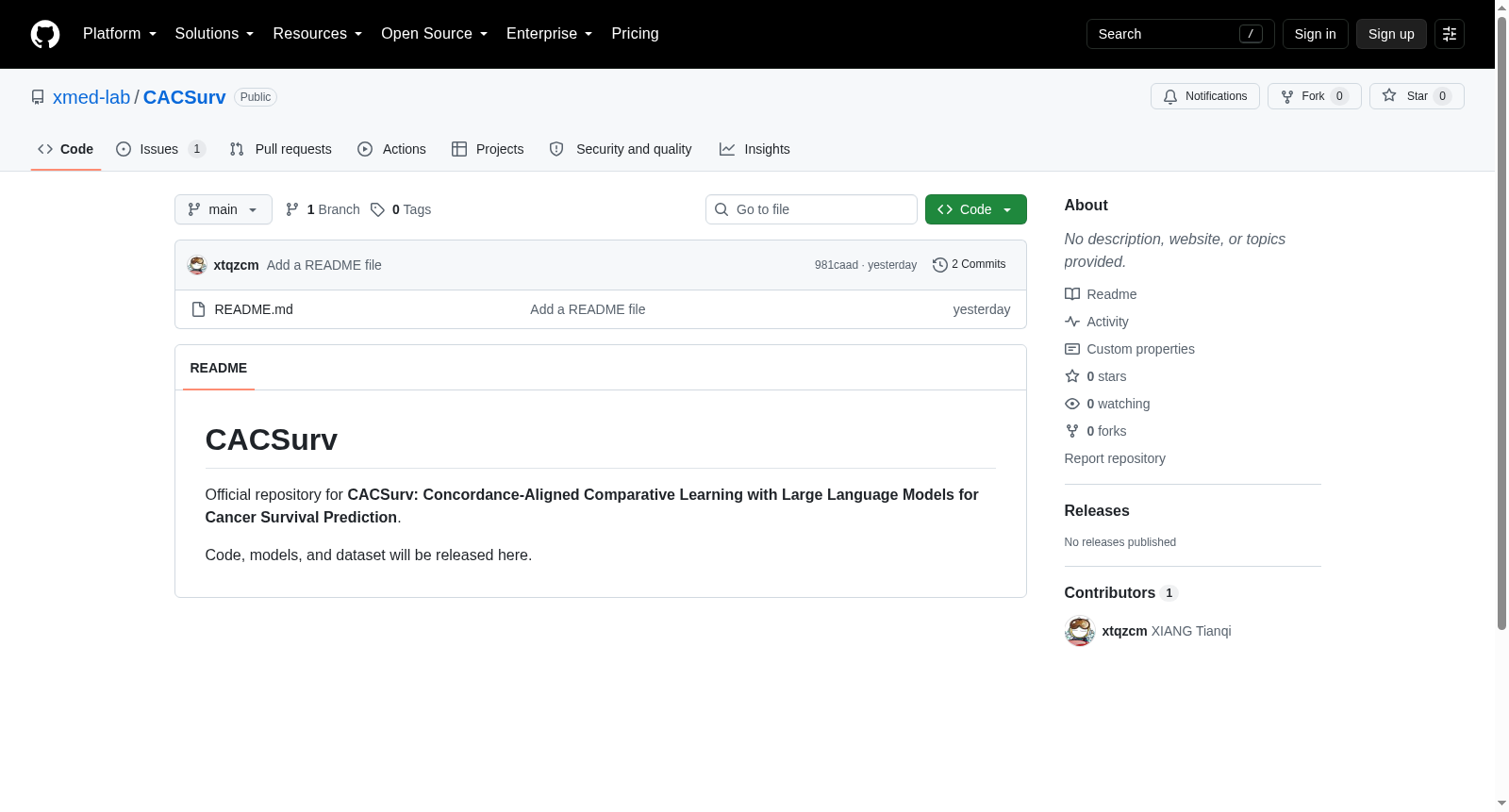Switch to the Issues tab
The image size is (1509, 812).
159,149
